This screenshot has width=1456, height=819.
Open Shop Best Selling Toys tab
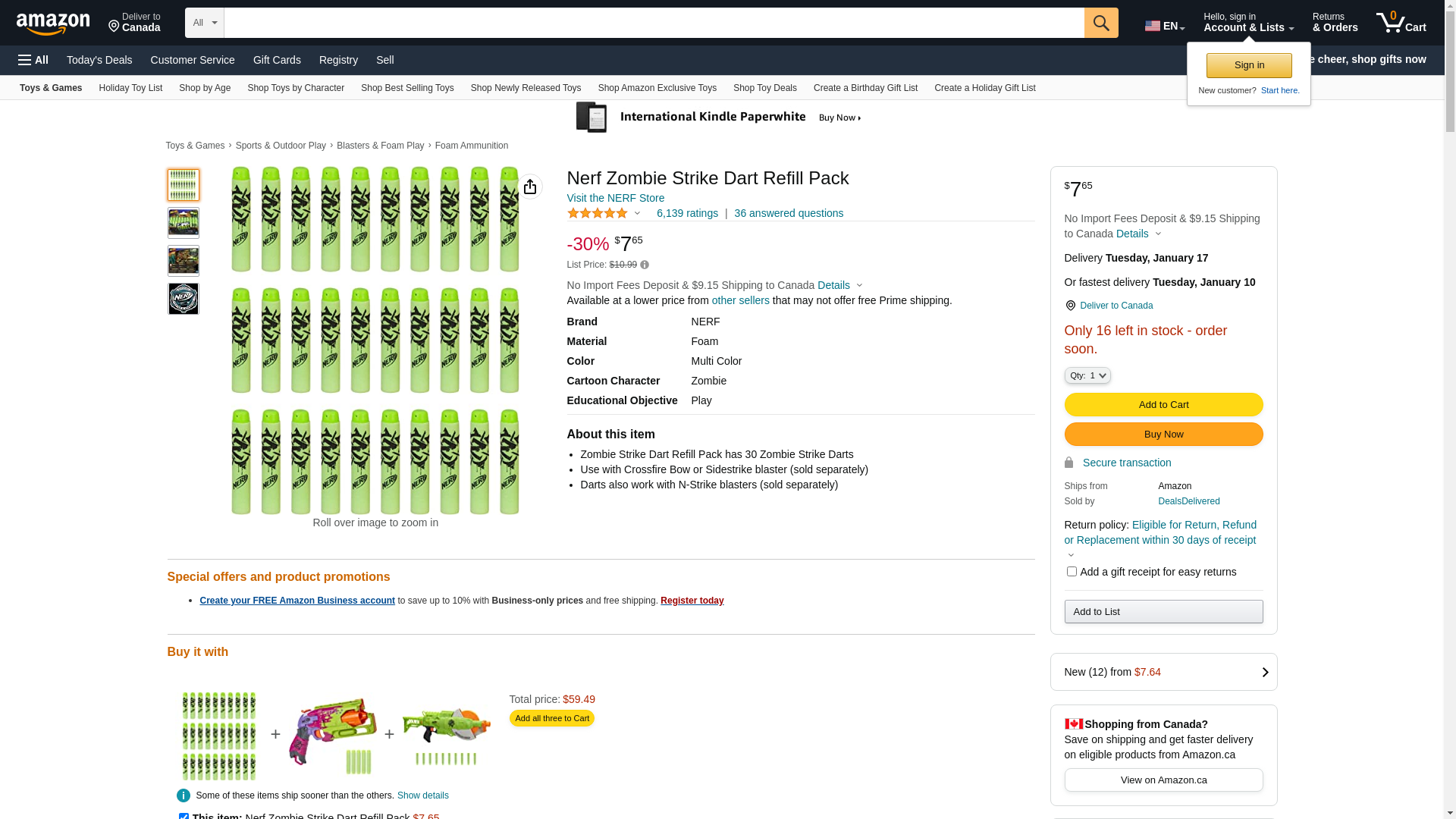pyautogui.click(x=407, y=88)
